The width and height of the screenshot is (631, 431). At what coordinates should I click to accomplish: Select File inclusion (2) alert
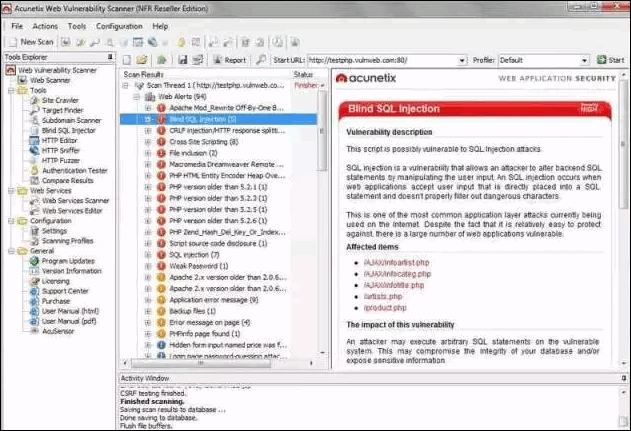click(193, 153)
